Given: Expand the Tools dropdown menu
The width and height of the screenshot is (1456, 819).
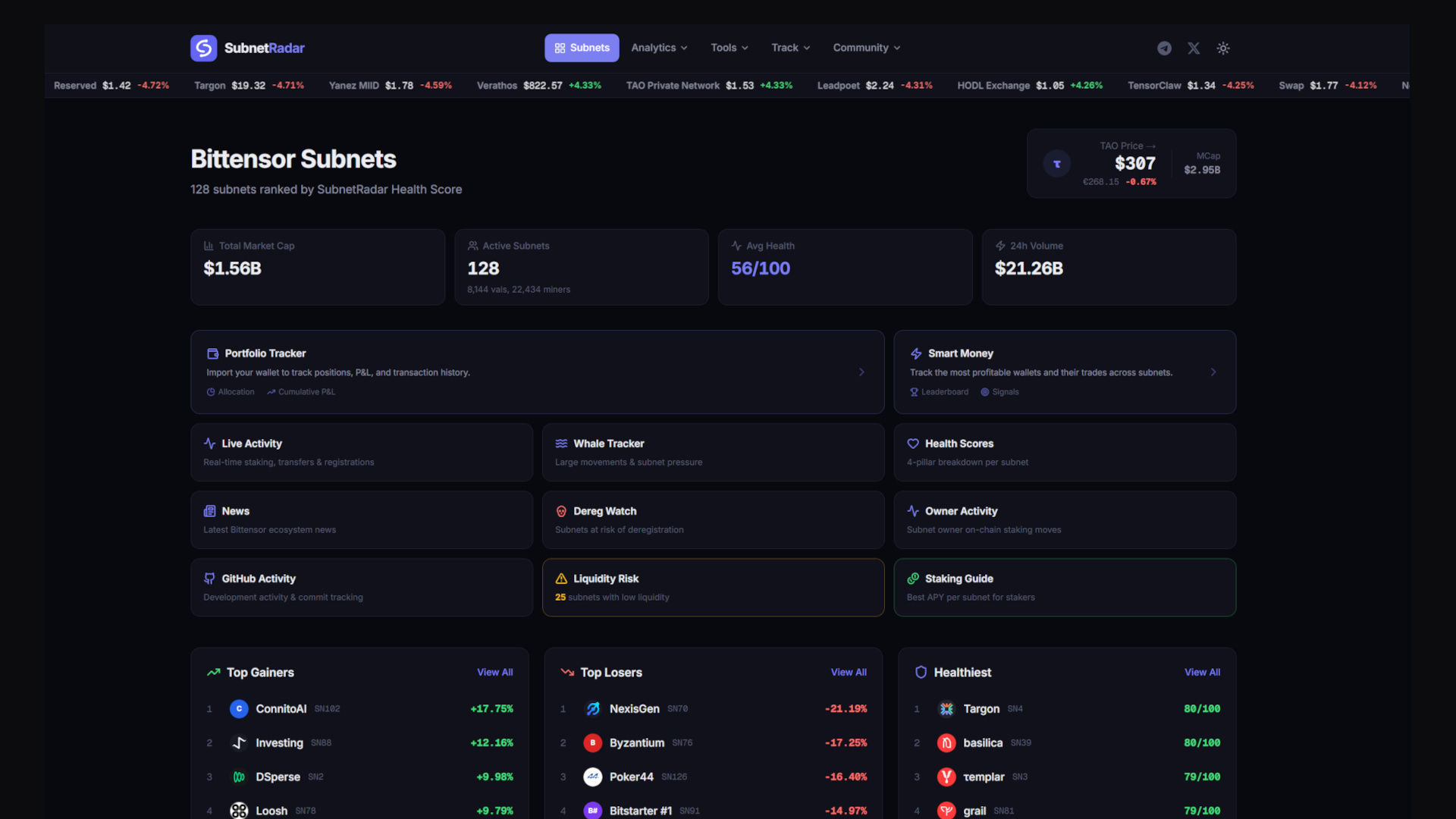Looking at the screenshot, I should coord(729,48).
